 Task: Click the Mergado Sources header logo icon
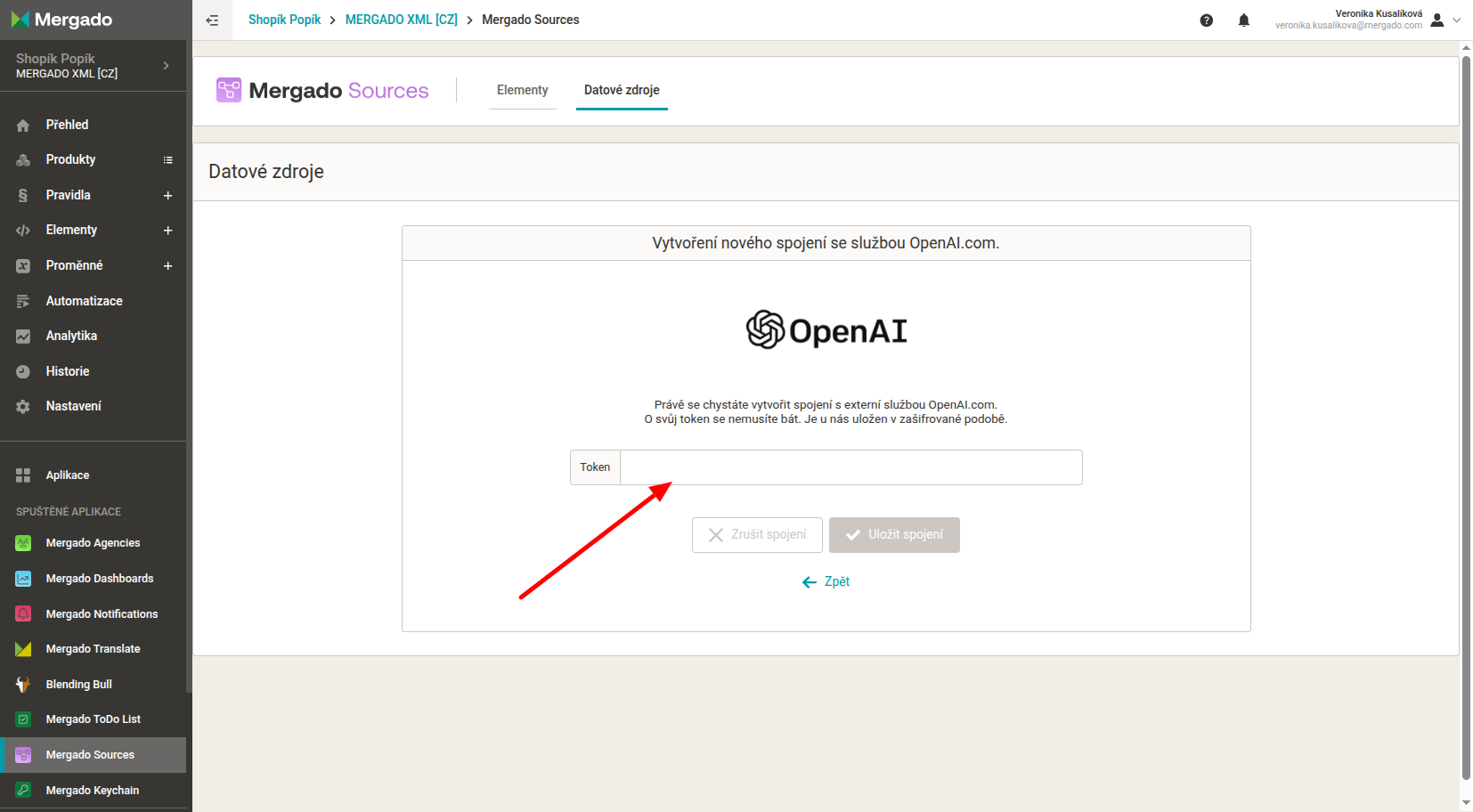[x=229, y=90]
